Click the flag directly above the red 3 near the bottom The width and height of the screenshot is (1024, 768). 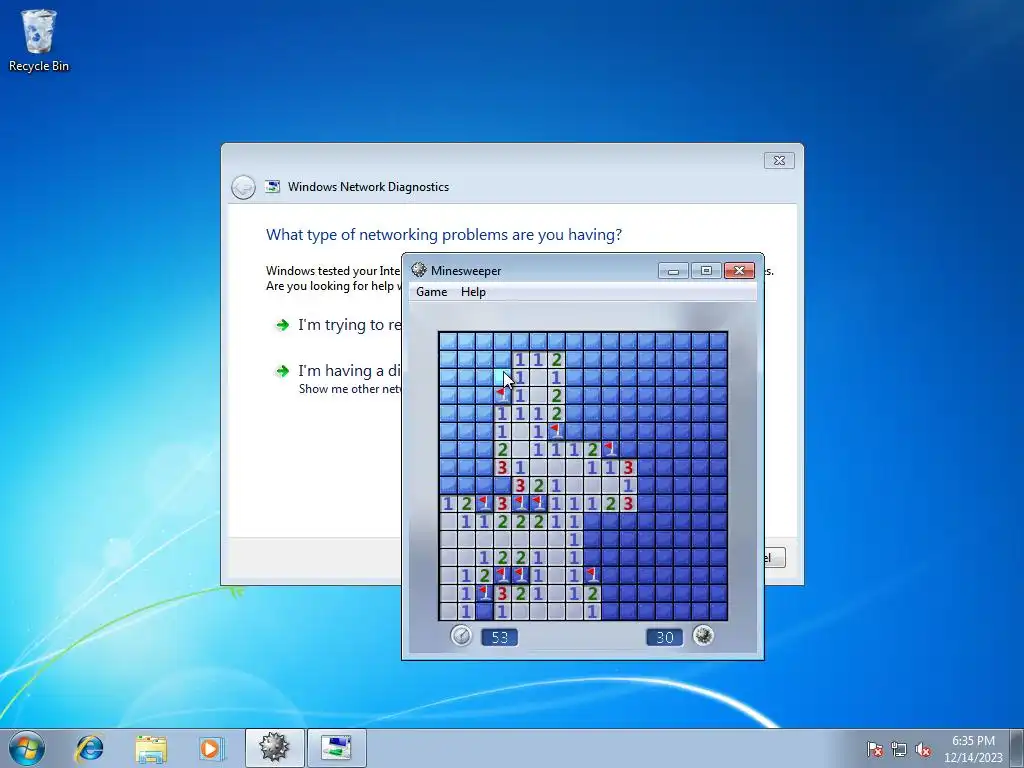(x=502, y=575)
